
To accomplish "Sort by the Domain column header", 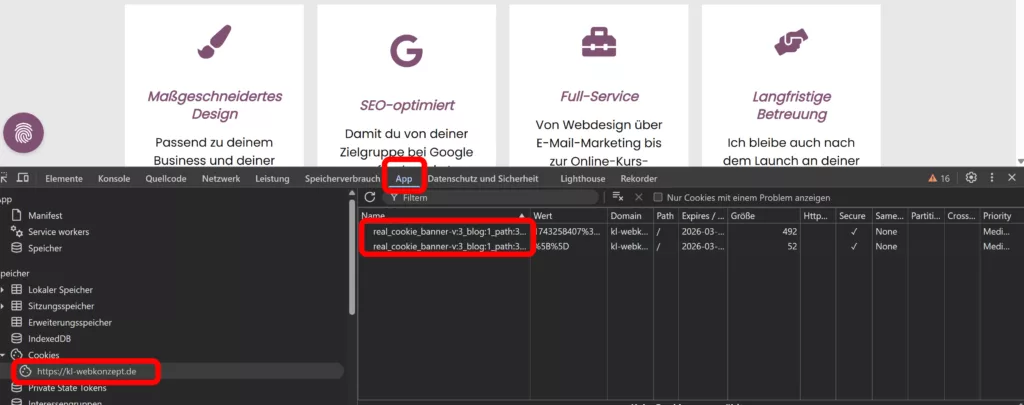I will 630,216.
